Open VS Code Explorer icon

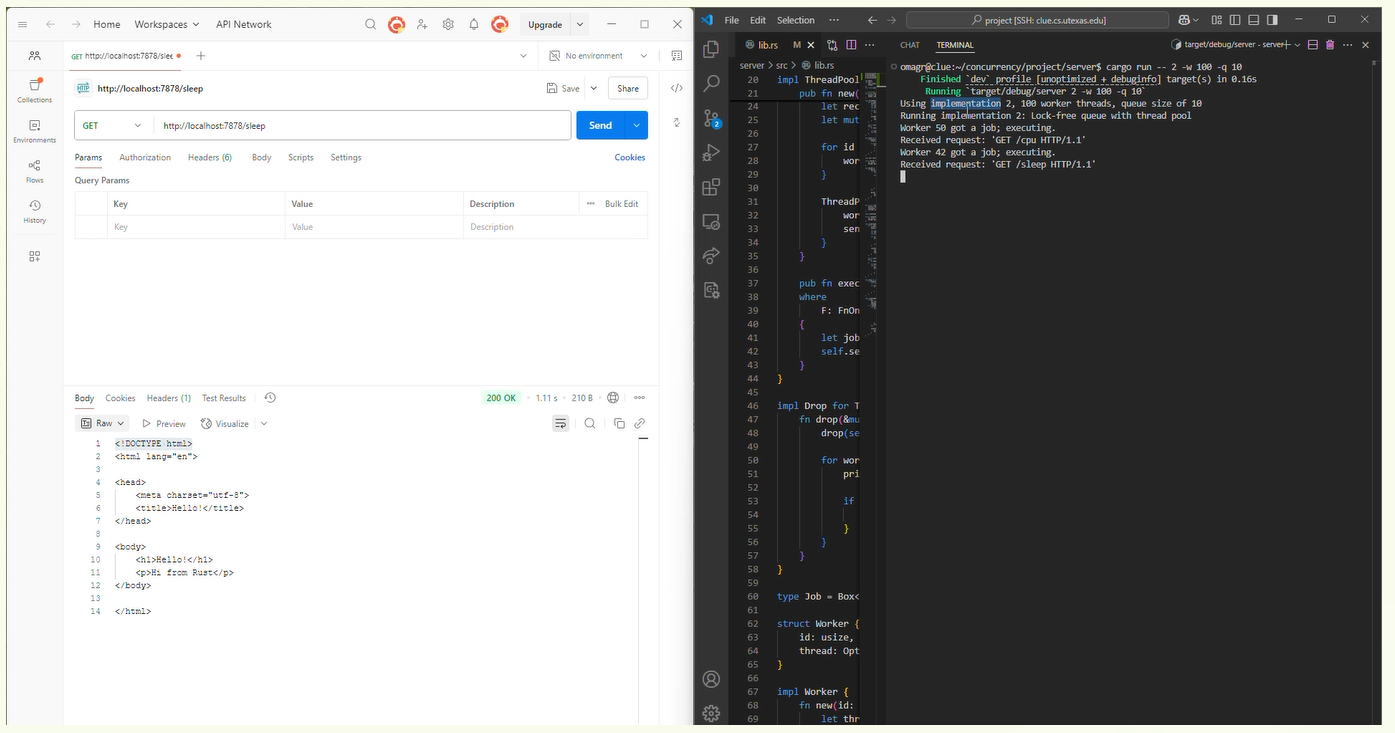(x=711, y=49)
